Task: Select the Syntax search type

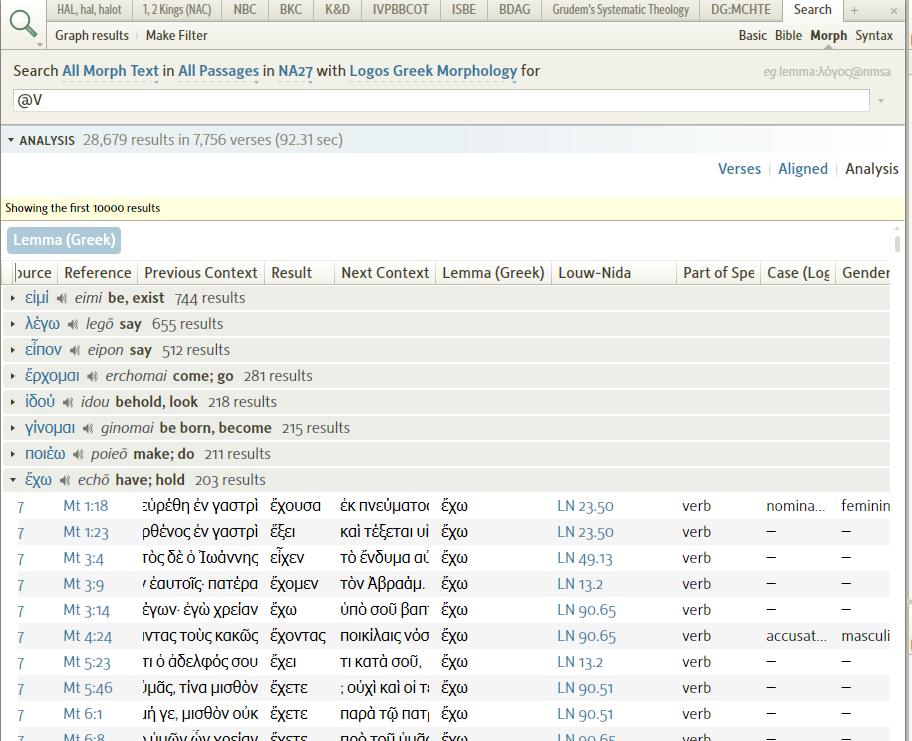Action: (874, 35)
